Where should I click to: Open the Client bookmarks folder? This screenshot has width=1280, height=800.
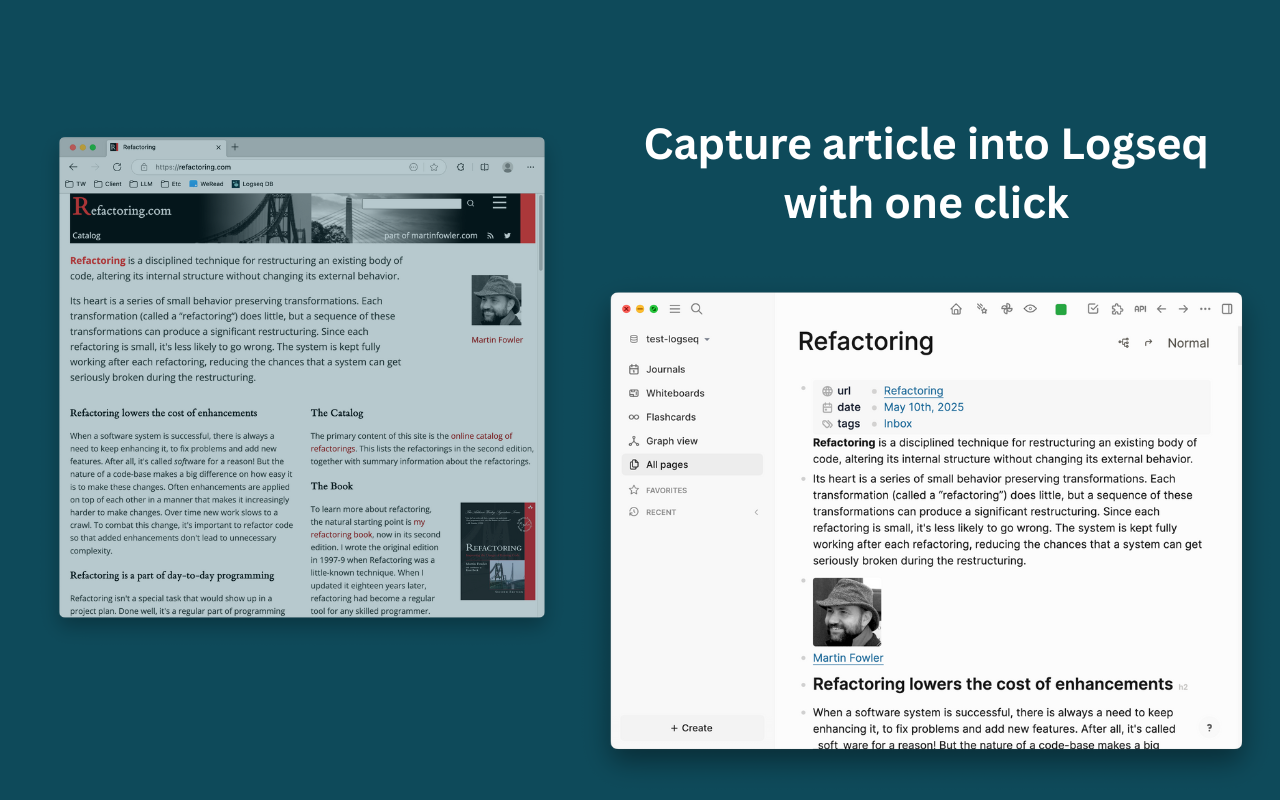point(108,184)
